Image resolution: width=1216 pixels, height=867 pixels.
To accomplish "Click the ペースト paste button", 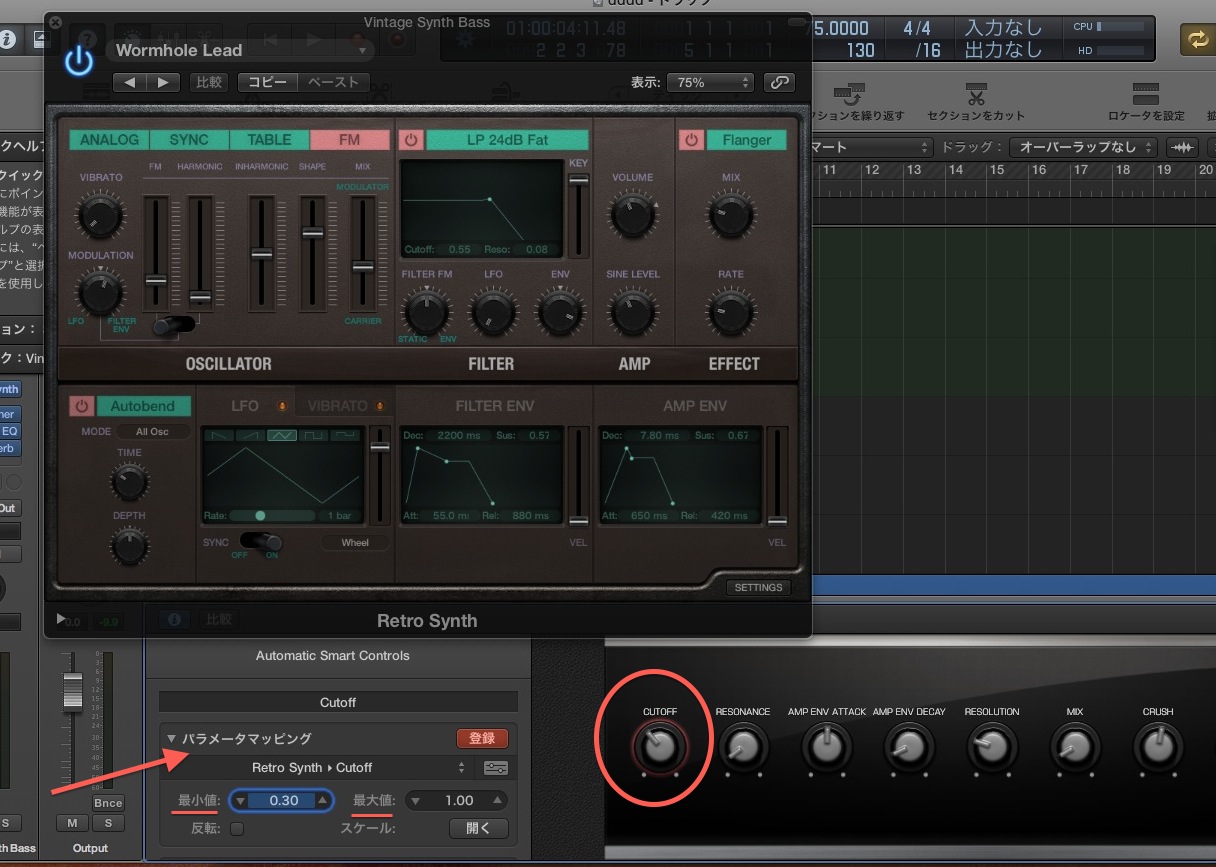I will [334, 83].
